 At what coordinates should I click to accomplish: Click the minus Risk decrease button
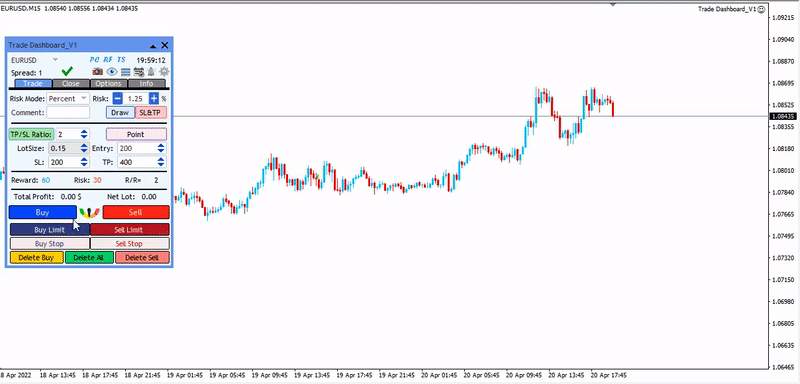(118, 98)
